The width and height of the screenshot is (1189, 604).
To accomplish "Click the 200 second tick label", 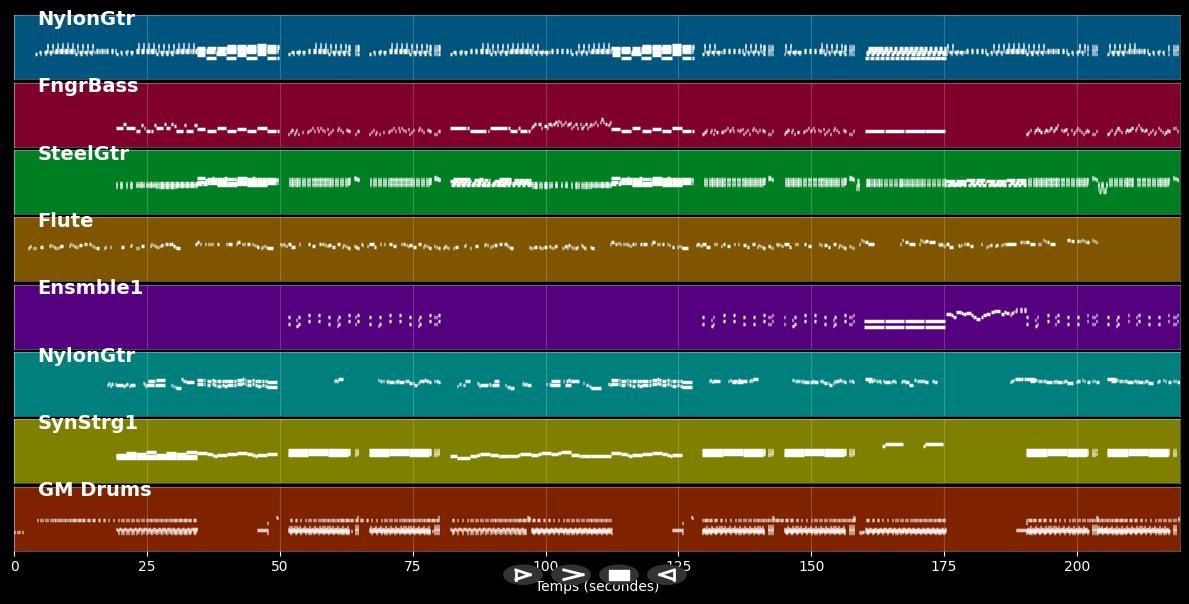I will 1077,567.
